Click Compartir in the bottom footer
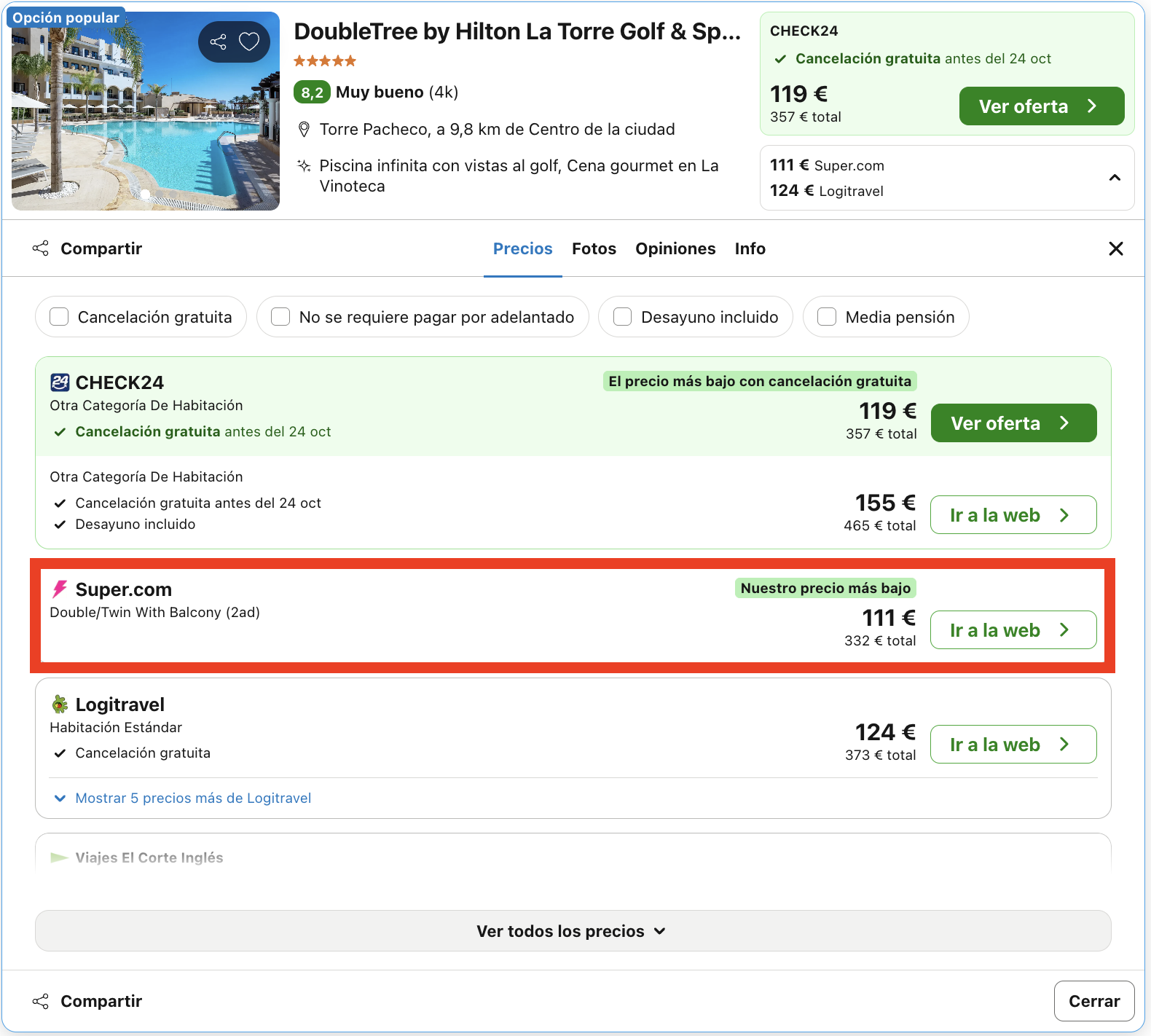This screenshot has width=1151, height=1036. click(87, 1001)
